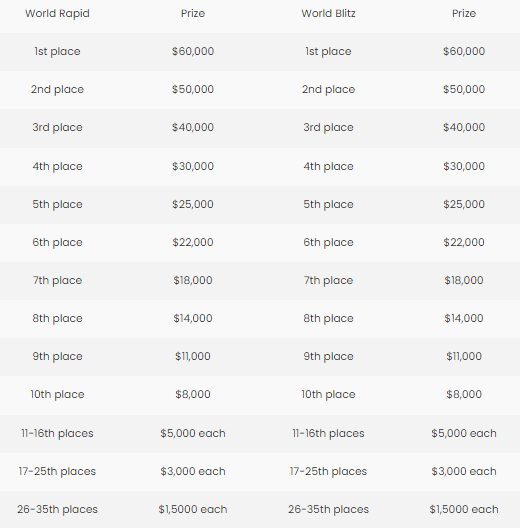Click the World Rapid $11,000 prize
The image size is (520, 528).
point(193,356)
